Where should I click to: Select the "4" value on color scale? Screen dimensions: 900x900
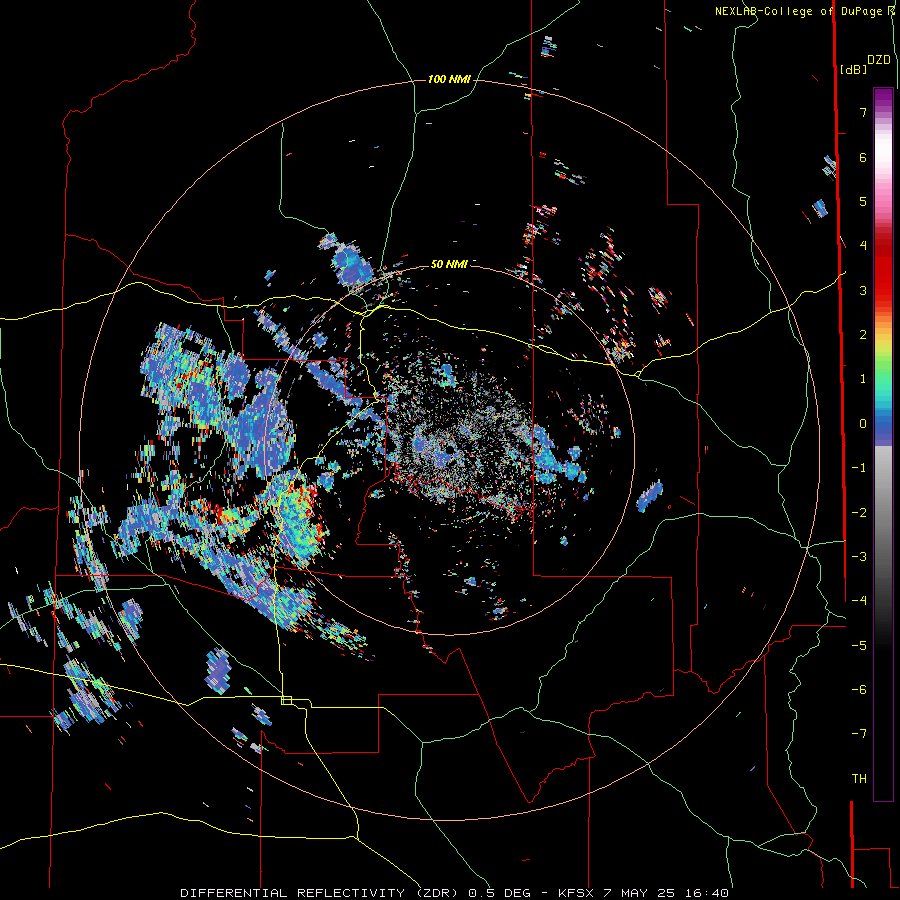[863, 246]
